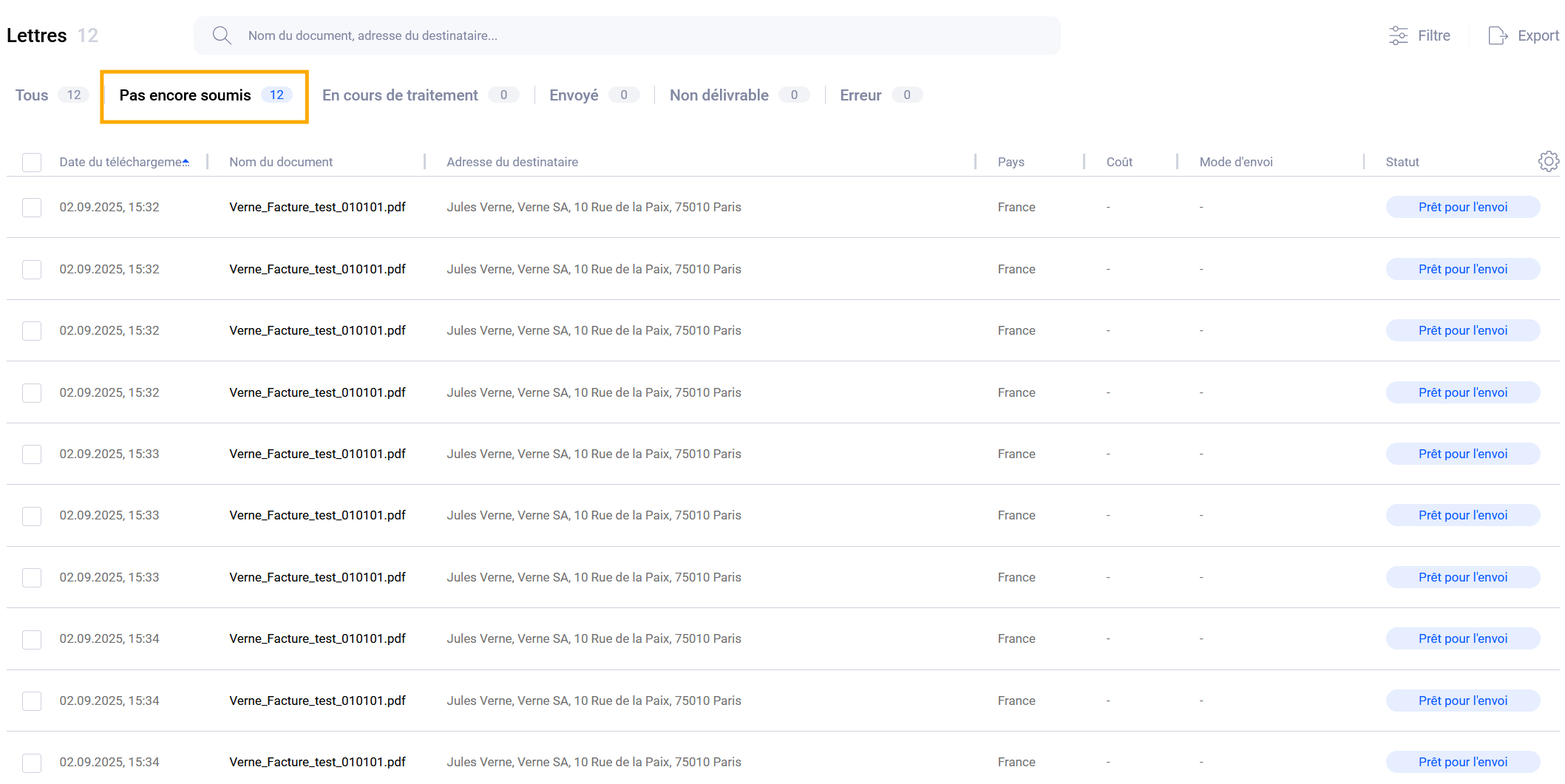Sort by the Pays column header
Viewport: 1565px width, 784px height.
(1011, 162)
